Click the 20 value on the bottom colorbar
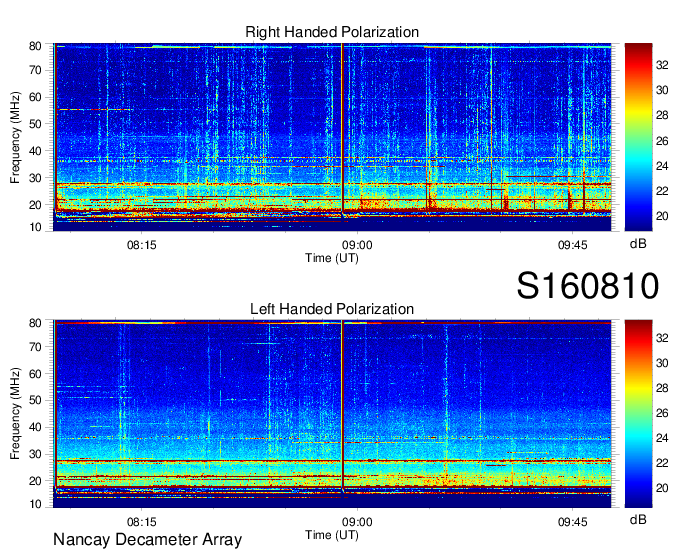The height and width of the screenshot is (552, 680). click(662, 488)
